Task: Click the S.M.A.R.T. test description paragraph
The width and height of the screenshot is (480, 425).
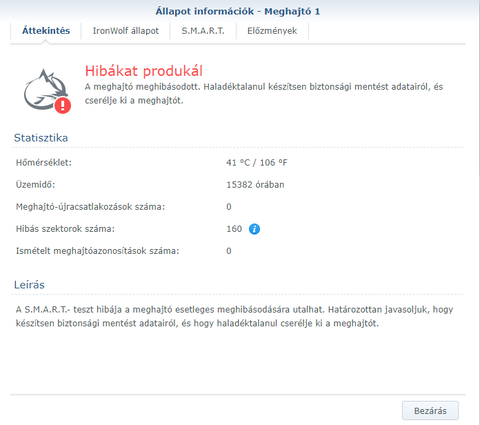Action: (x=234, y=316)
